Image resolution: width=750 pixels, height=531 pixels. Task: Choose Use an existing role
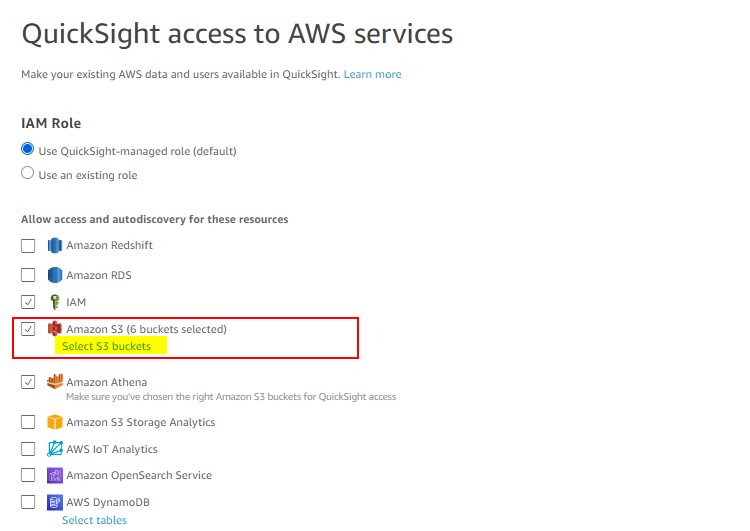28,173
